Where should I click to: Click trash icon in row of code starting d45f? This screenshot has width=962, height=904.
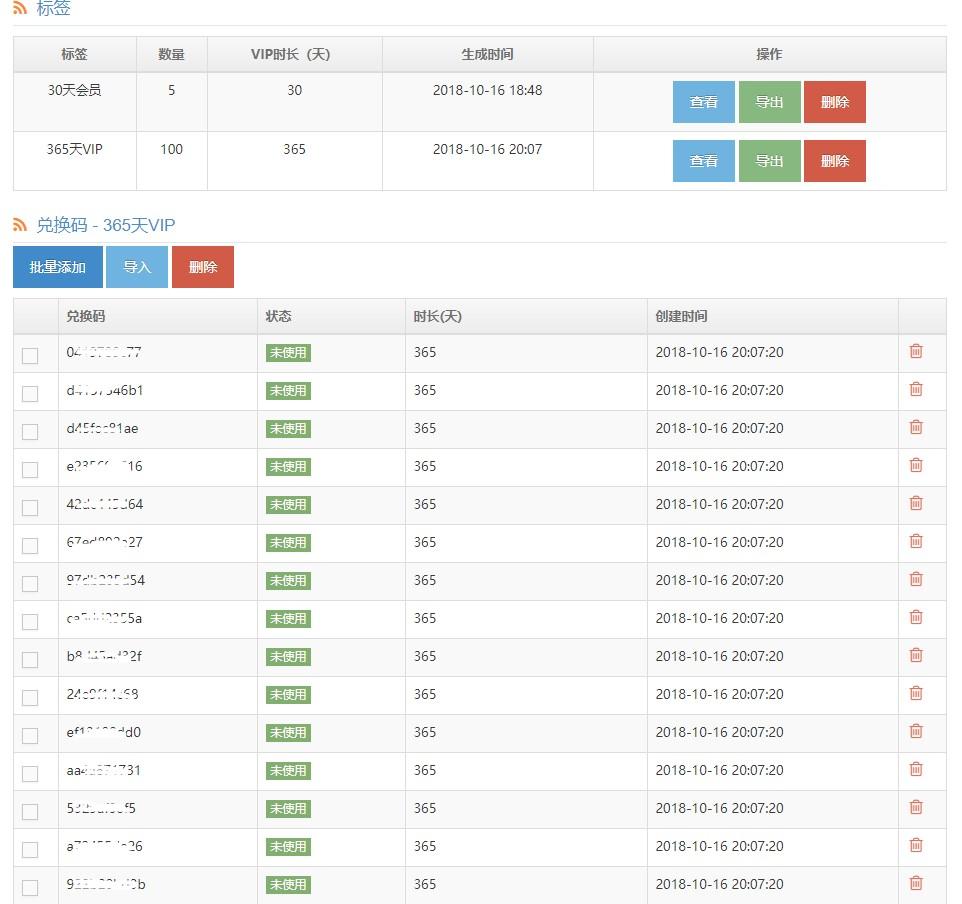915,427
